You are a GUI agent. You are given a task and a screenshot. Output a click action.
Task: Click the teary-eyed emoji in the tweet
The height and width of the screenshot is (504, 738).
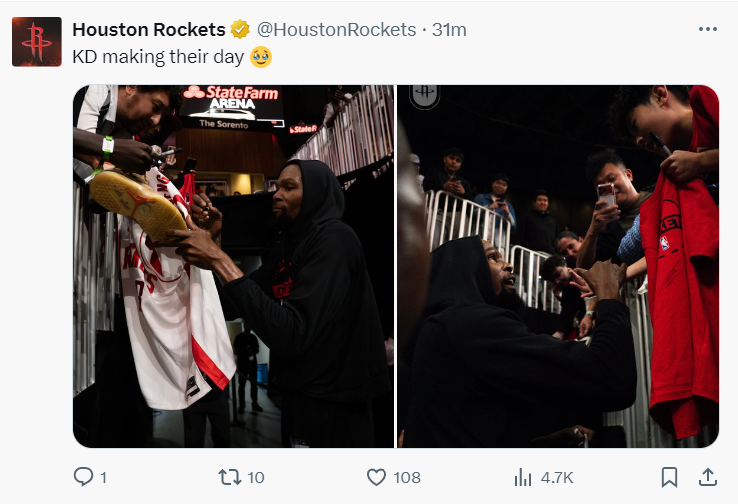(260, 57)
